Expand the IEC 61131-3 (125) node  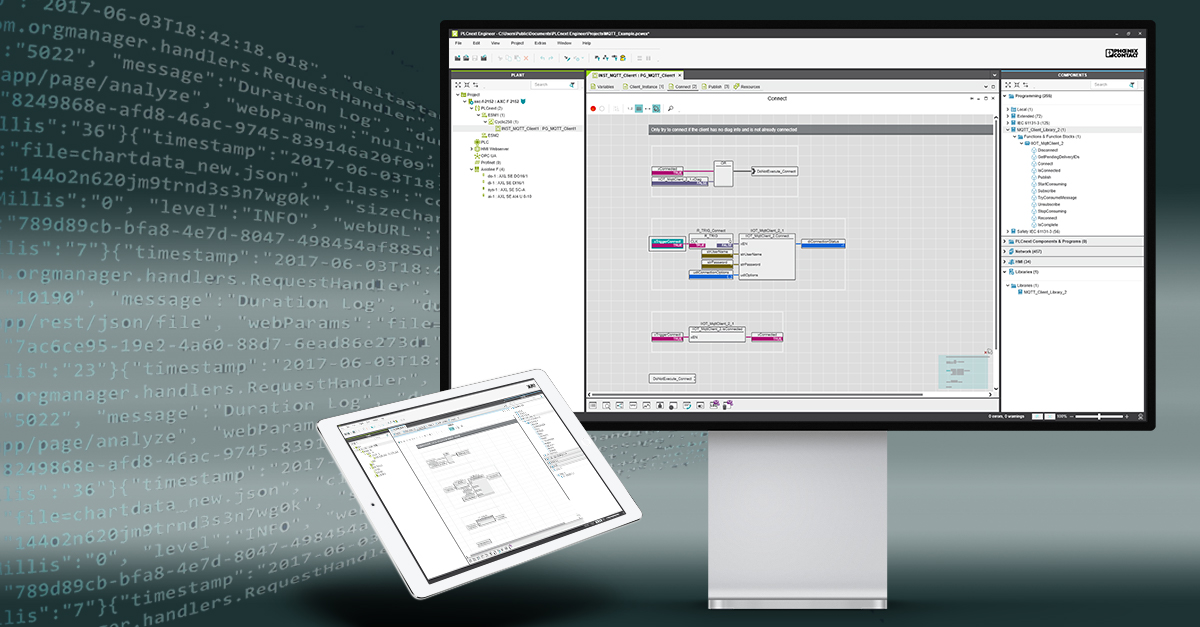tap(1008, 123)
